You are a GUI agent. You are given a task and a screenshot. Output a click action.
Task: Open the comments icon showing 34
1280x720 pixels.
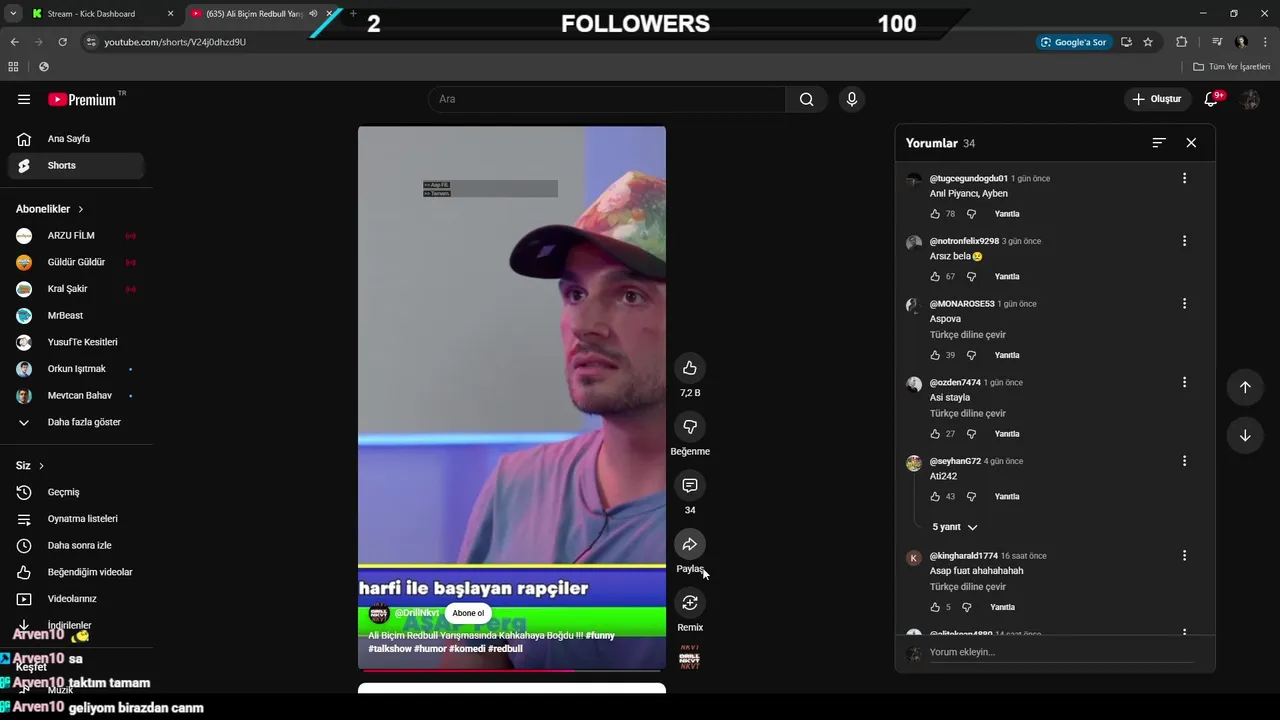690,485
